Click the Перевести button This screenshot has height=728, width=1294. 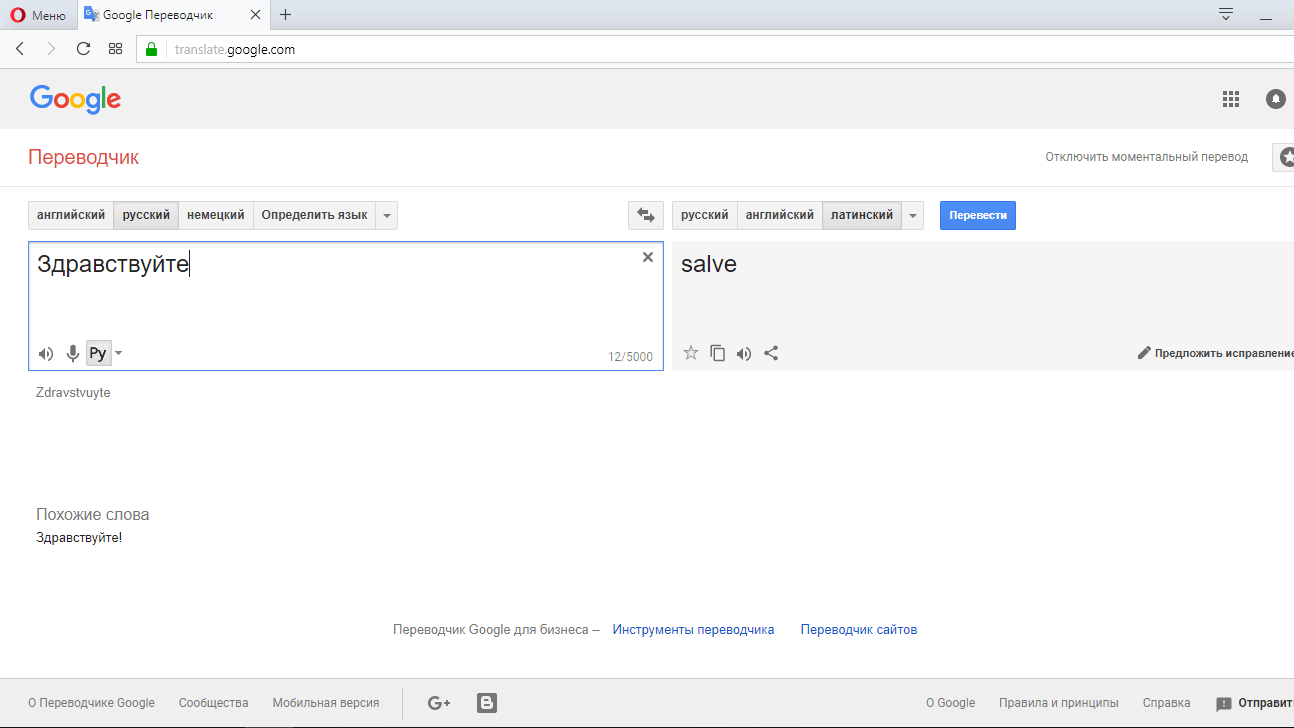coord(978,215)
